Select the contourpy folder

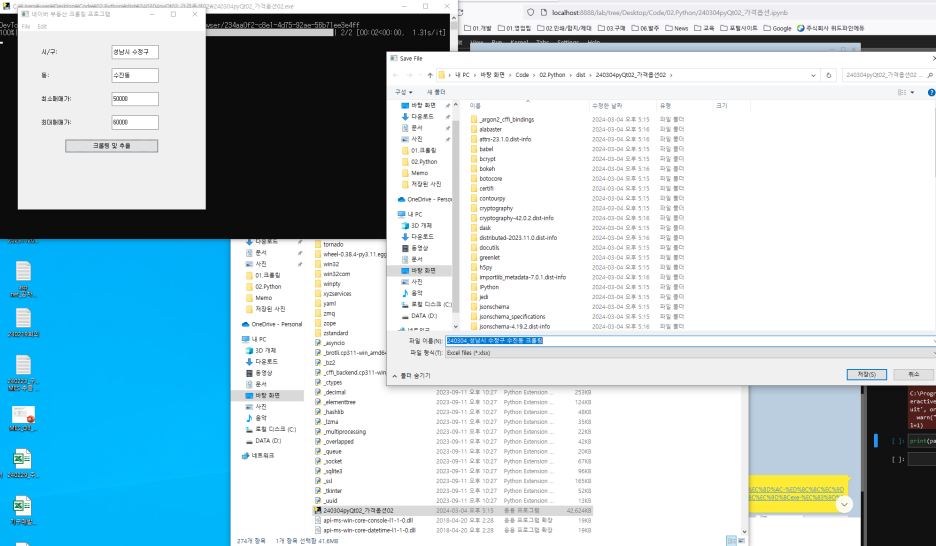492,199
